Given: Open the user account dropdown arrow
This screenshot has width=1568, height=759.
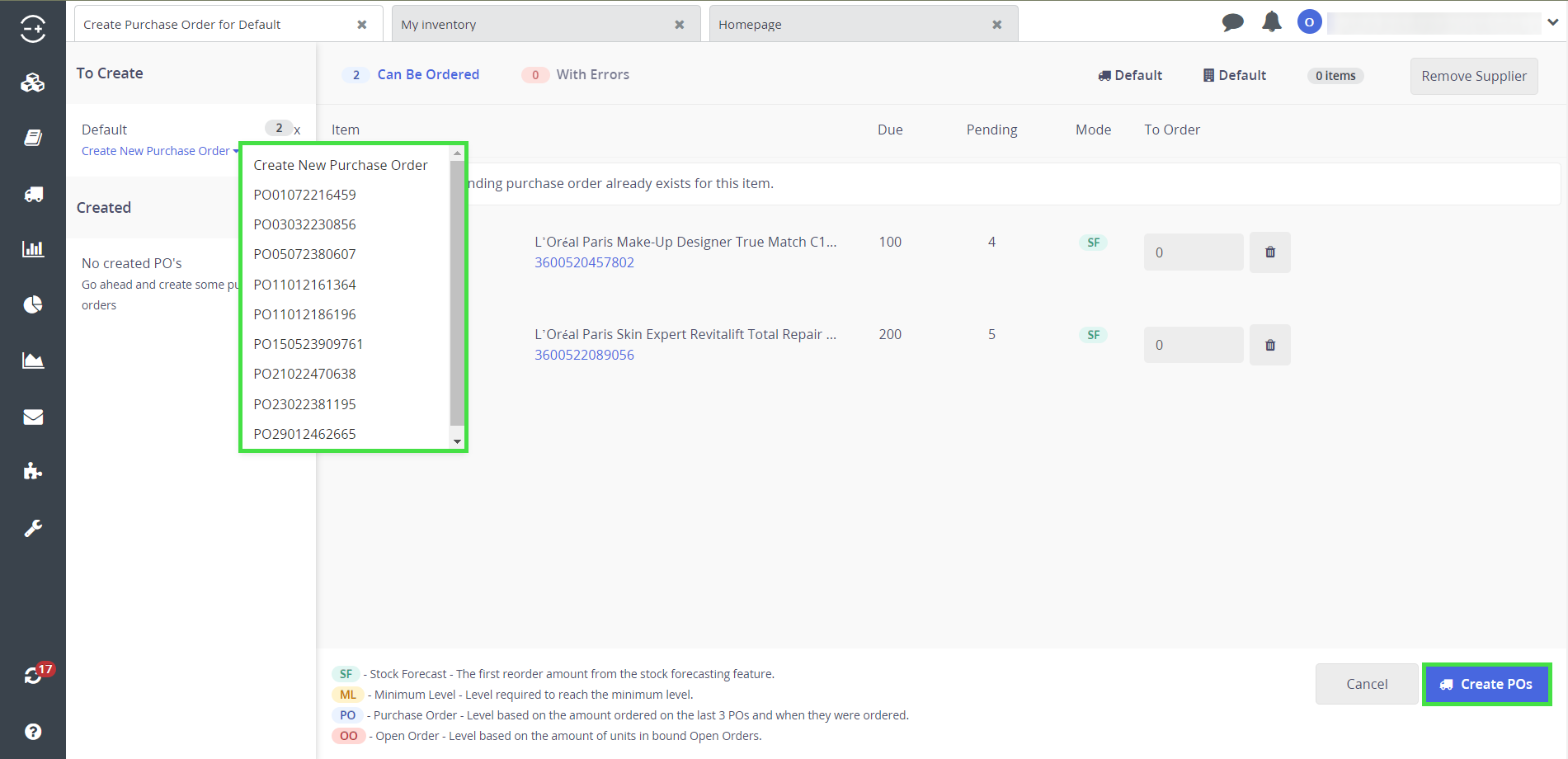Looking at the screenshot, I should [1552, 22].
